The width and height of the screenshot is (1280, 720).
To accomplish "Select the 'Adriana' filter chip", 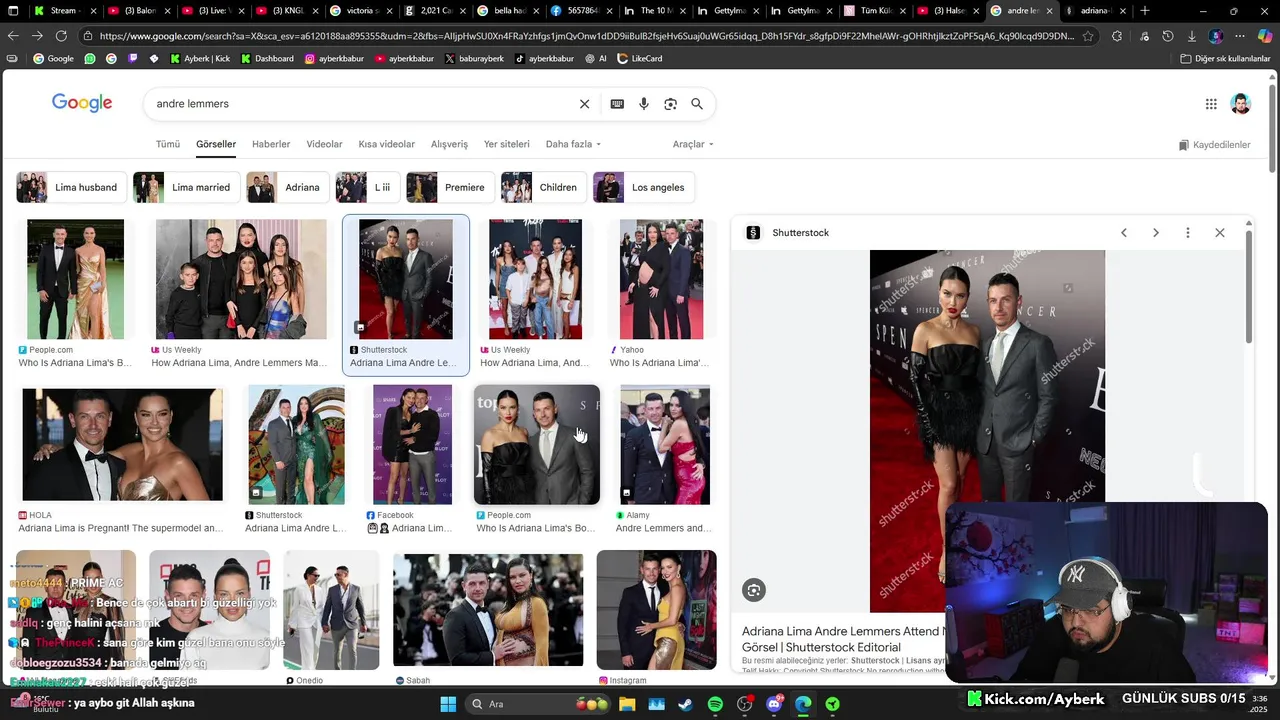I will [289, 187].
